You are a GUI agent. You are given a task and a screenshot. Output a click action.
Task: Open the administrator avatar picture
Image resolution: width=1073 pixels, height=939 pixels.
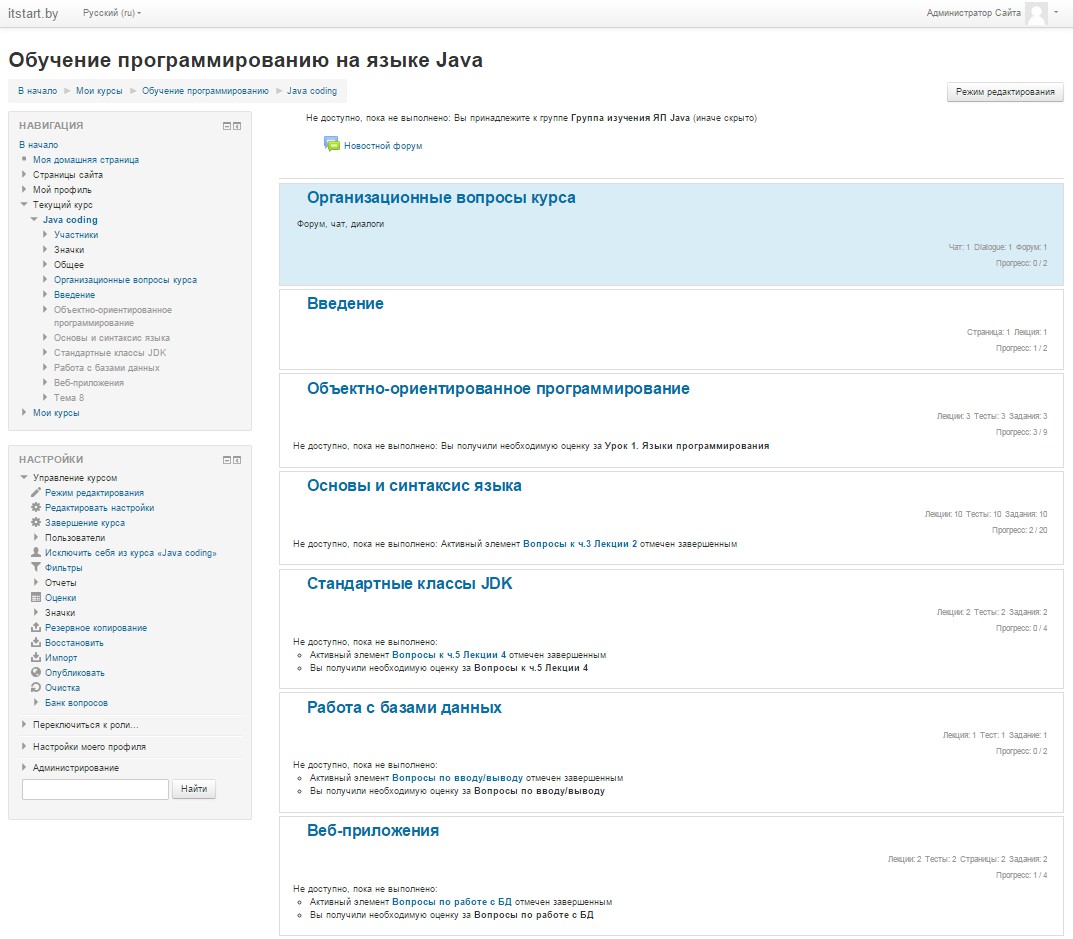click(x=1037, y=14)
